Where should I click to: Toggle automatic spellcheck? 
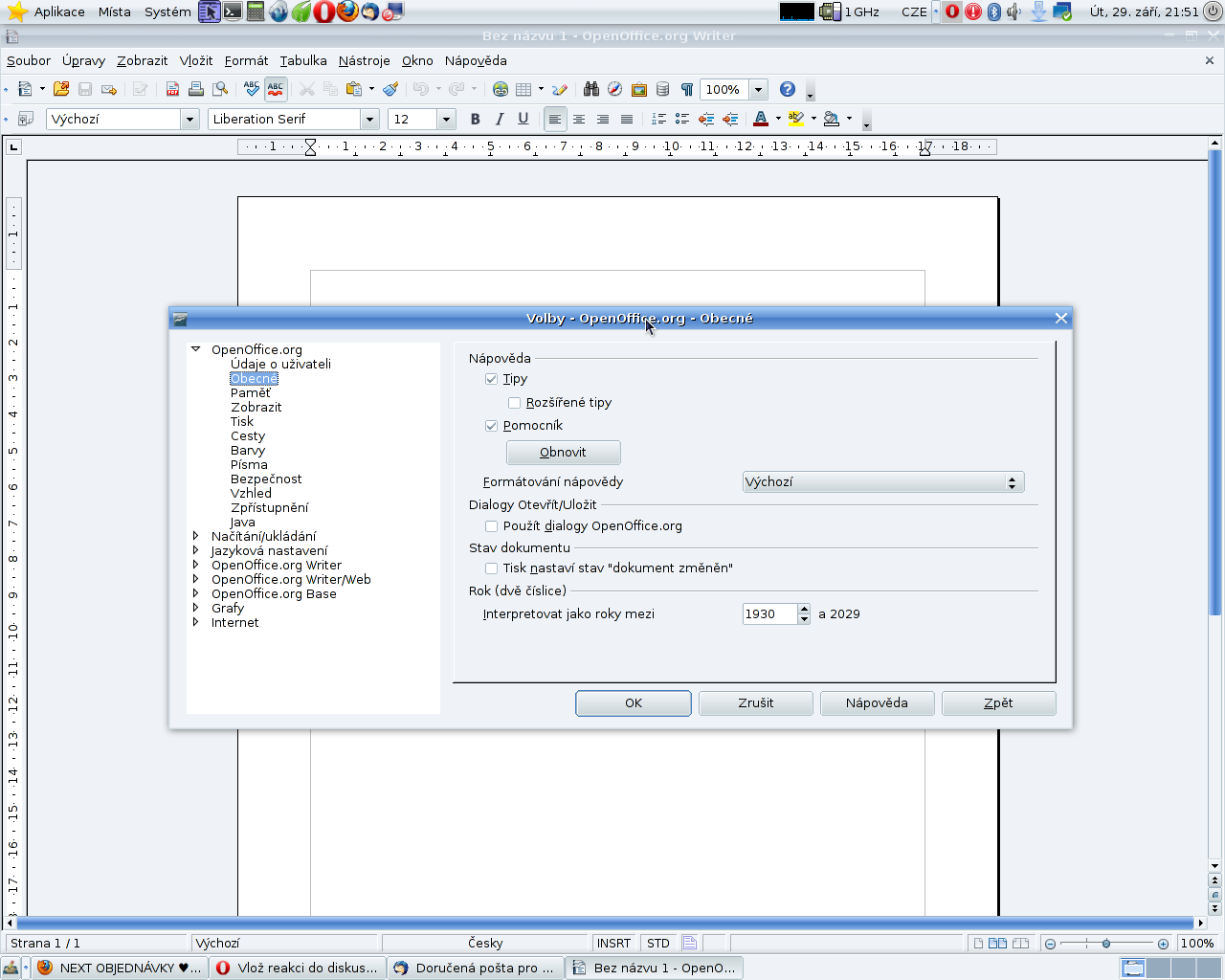click(276, 89)
